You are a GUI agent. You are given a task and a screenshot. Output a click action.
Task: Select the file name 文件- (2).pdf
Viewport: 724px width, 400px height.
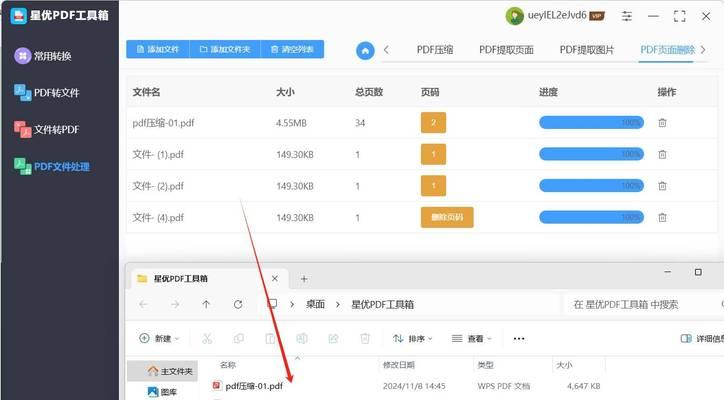point(158,186)
